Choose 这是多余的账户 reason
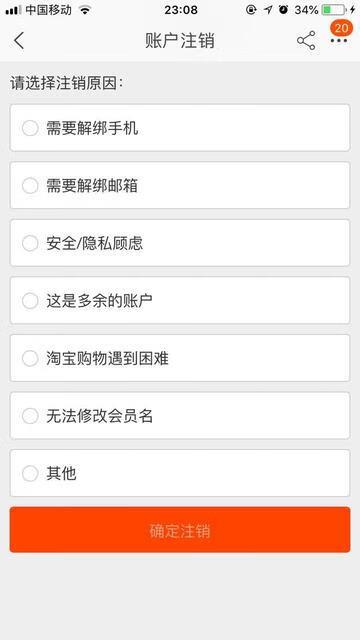360x640 pixels. (180, 301)
